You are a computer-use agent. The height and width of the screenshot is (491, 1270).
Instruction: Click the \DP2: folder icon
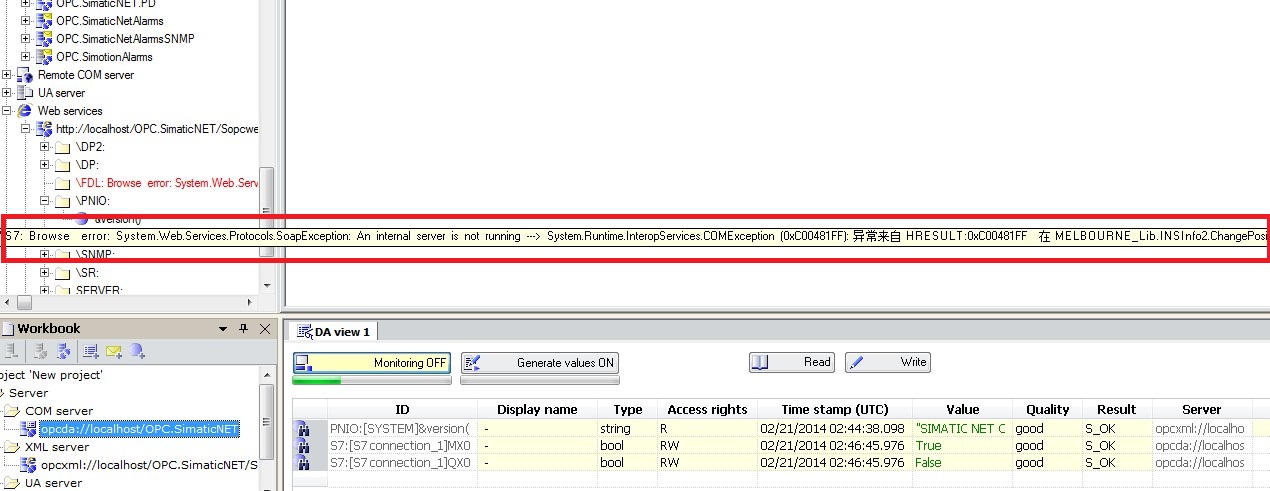tap(63, 147)
